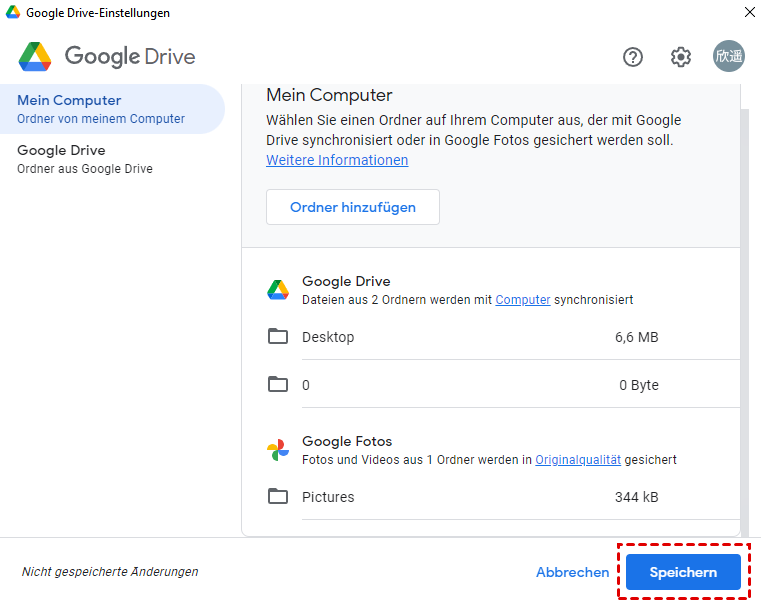This screenshot has height=604, width=761.
Task: Open the Originalqualität link
Action: coord(578,459)
